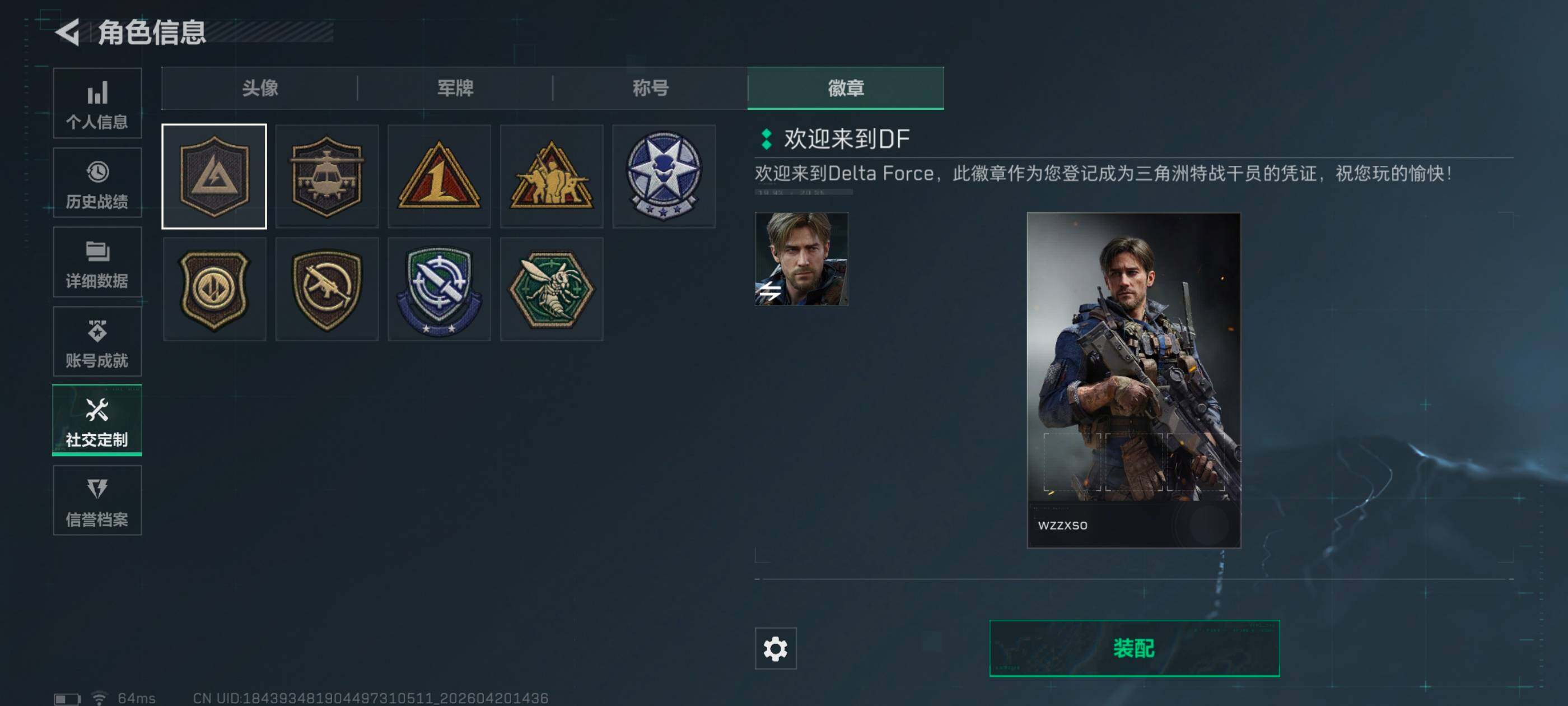Select the helicopter badge

(x=327, y=176)
